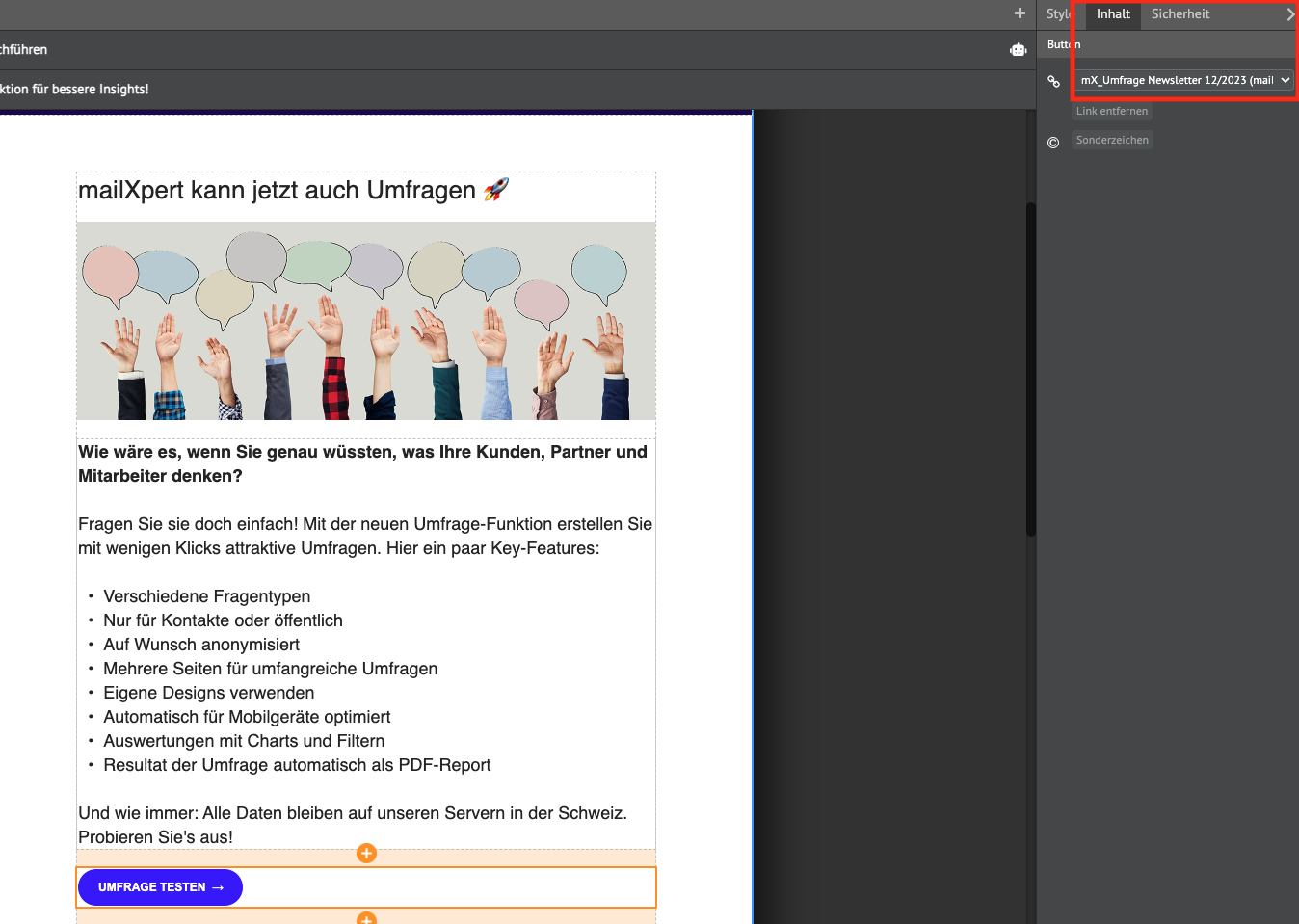Open the robot assistant icon

(x=1019, y=49)
